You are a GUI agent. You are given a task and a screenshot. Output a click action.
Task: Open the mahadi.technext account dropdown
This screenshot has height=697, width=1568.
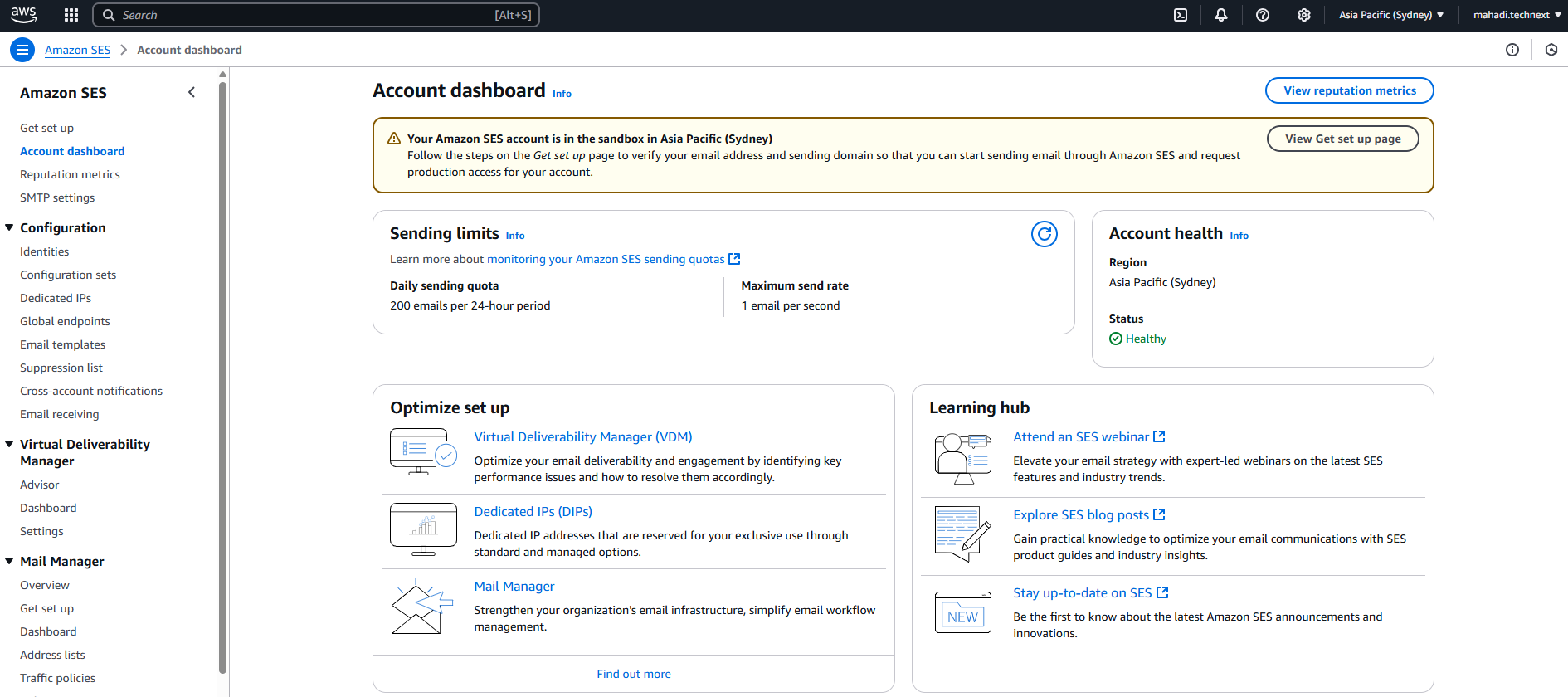pos(1517,15)
